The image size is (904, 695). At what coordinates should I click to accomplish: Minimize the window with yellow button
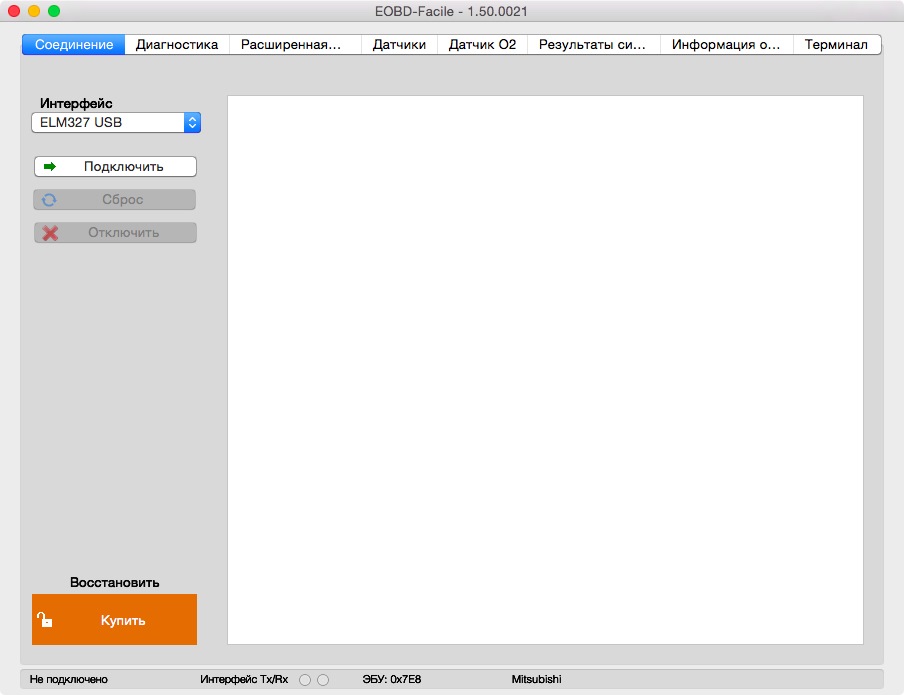tap(34, 11)
